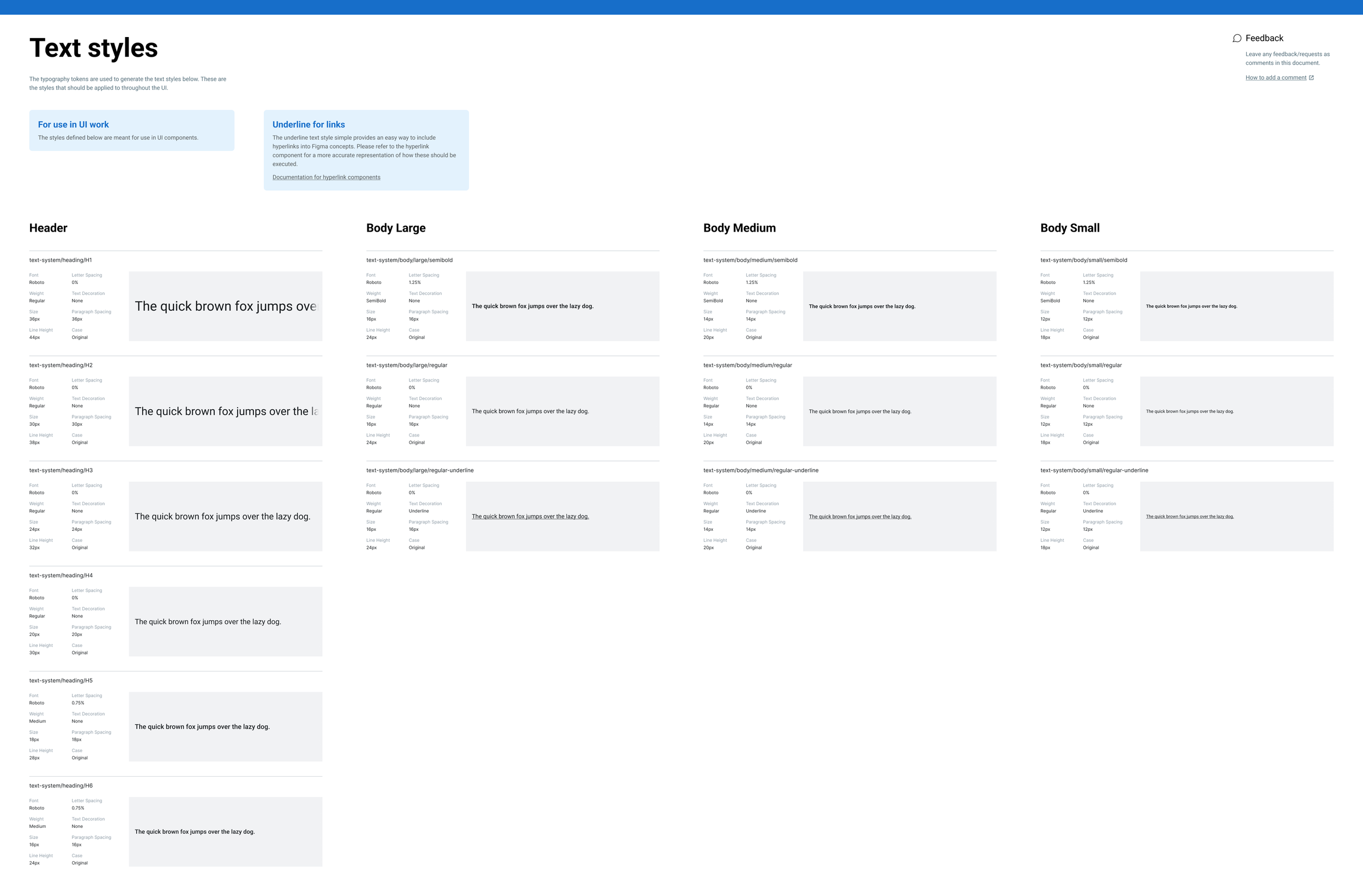Click the external link icon beside comment link
Screen dimensions: 1363x896
1311,78
